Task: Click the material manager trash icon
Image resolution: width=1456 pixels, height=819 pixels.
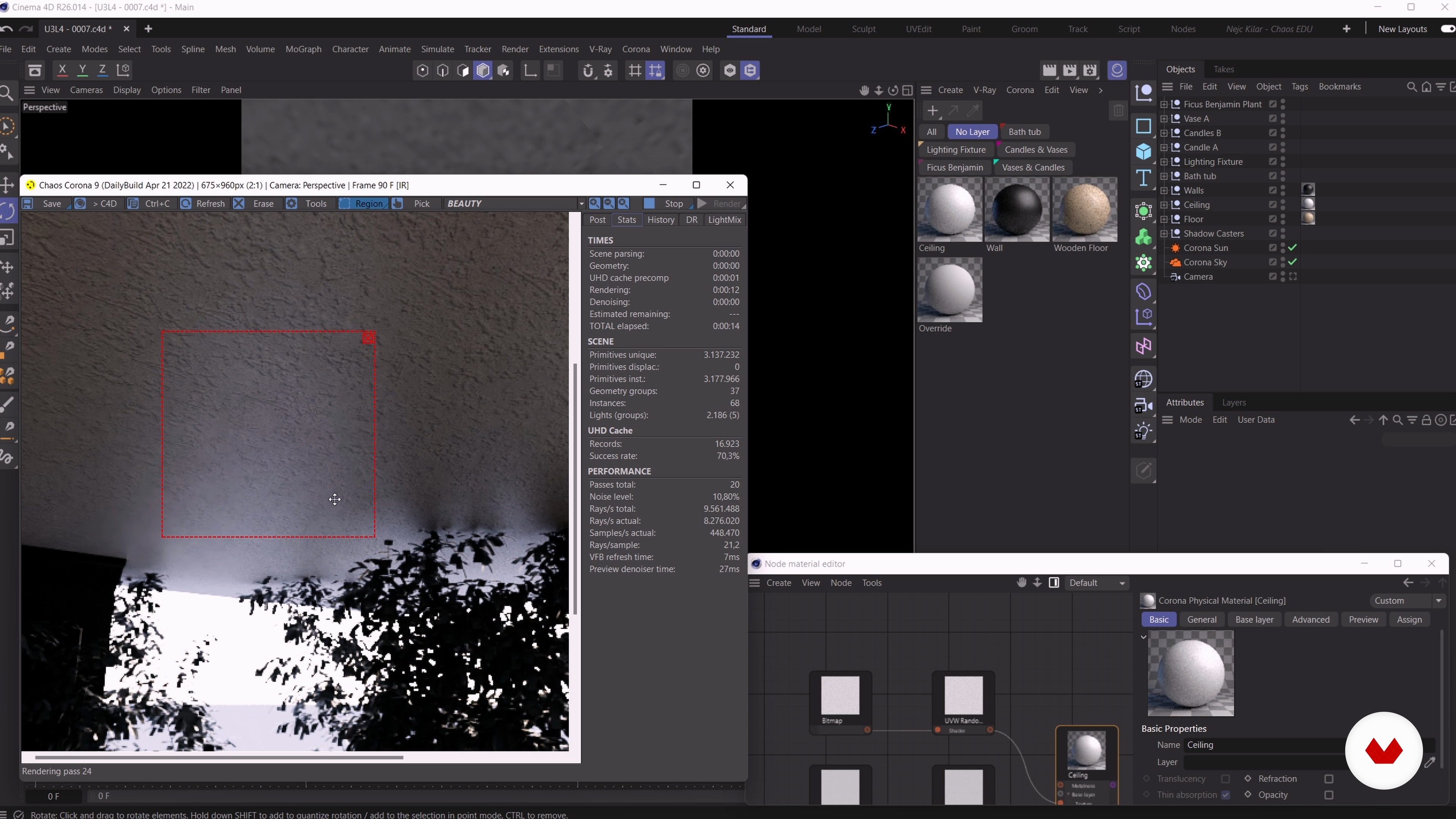Action: tap(1118, 111)
